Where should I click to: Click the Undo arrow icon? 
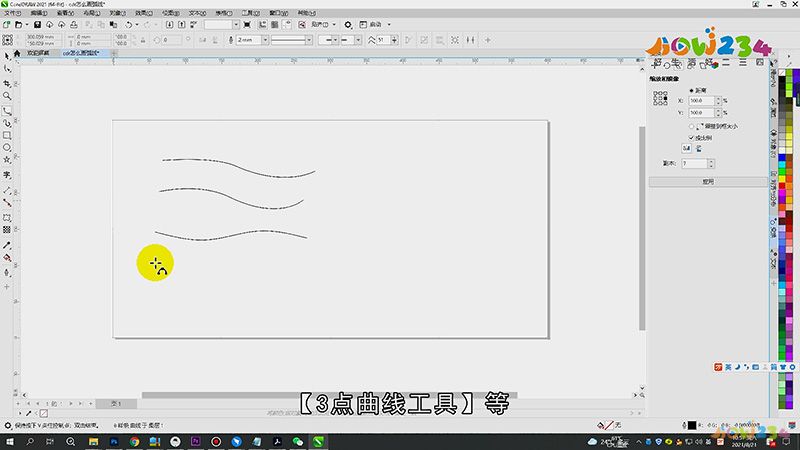(129, 24)
